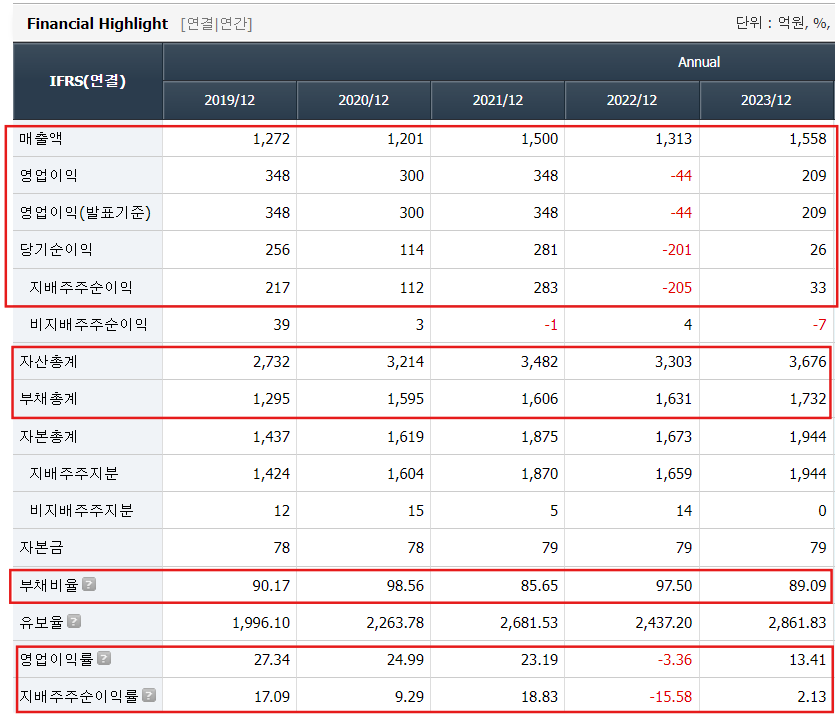Click the 256 net income value
This screenshot has height=714, width=839.
278,250
